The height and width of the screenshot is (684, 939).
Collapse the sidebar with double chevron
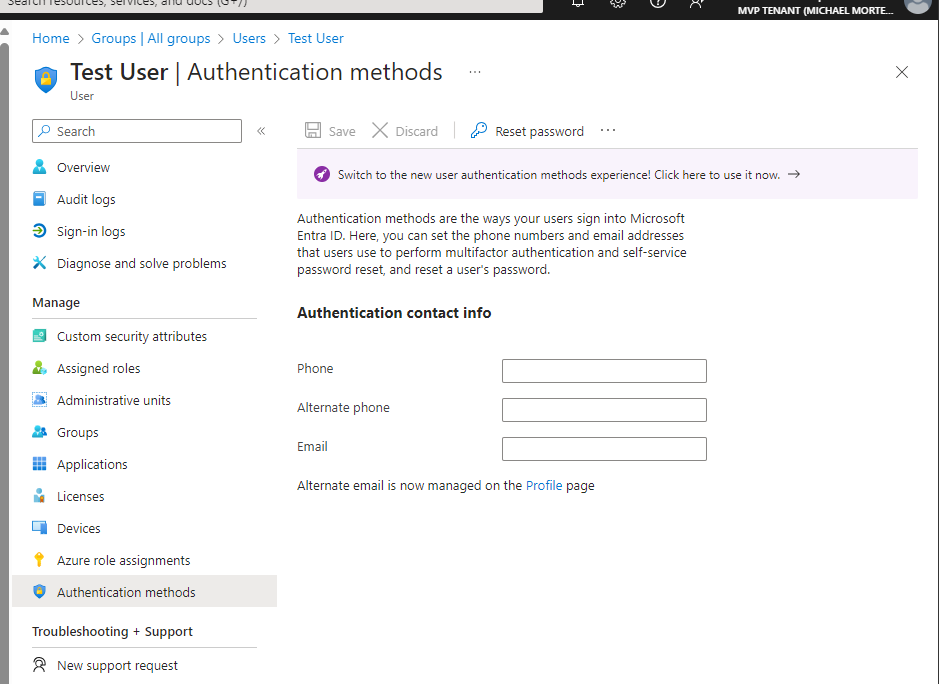pyautogui.click(x=261, y=131)
